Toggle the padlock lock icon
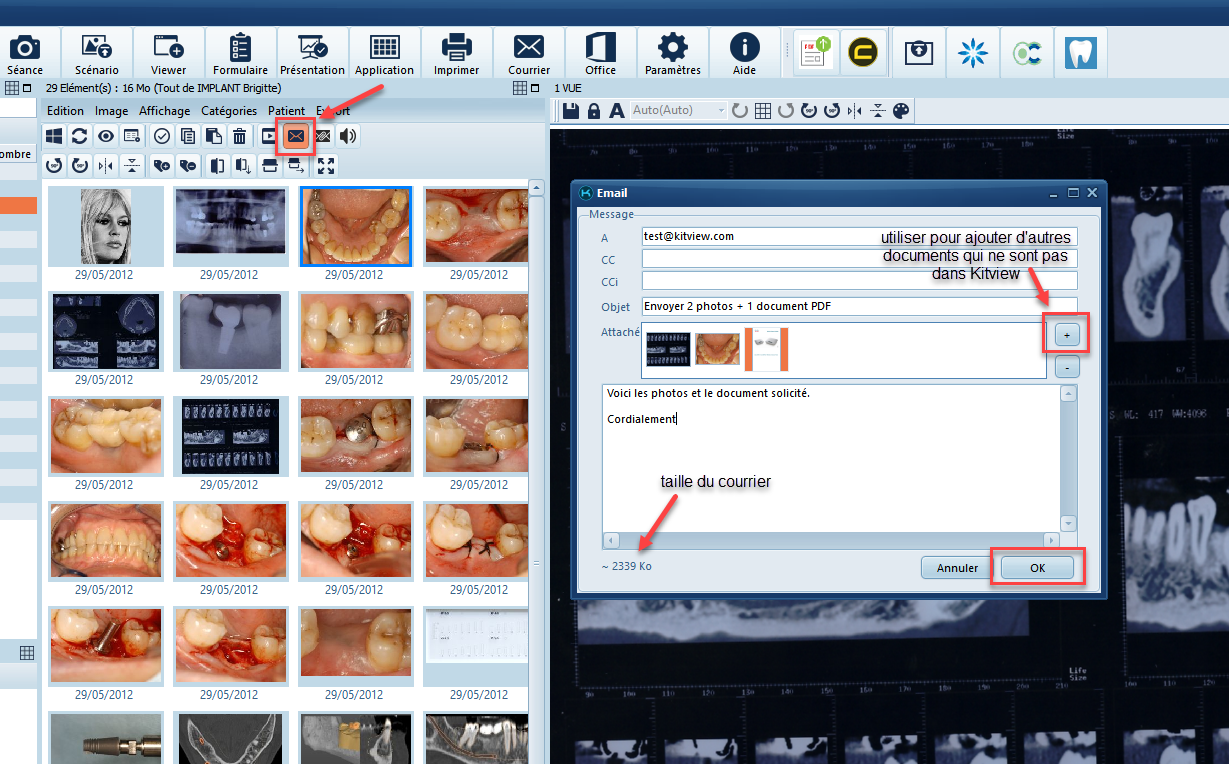This screenshot has height=764, width=1229. (x=594, y=110)
